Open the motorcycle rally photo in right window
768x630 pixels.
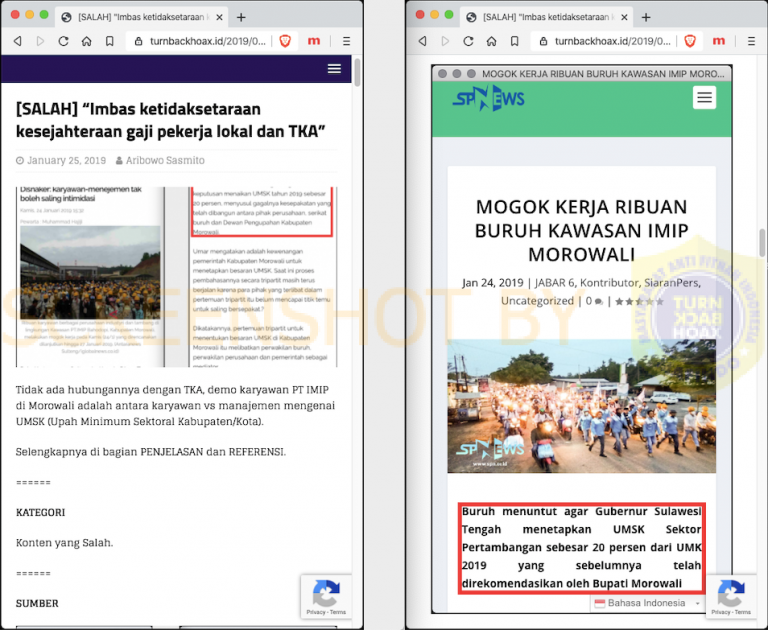tap(581, 406)
